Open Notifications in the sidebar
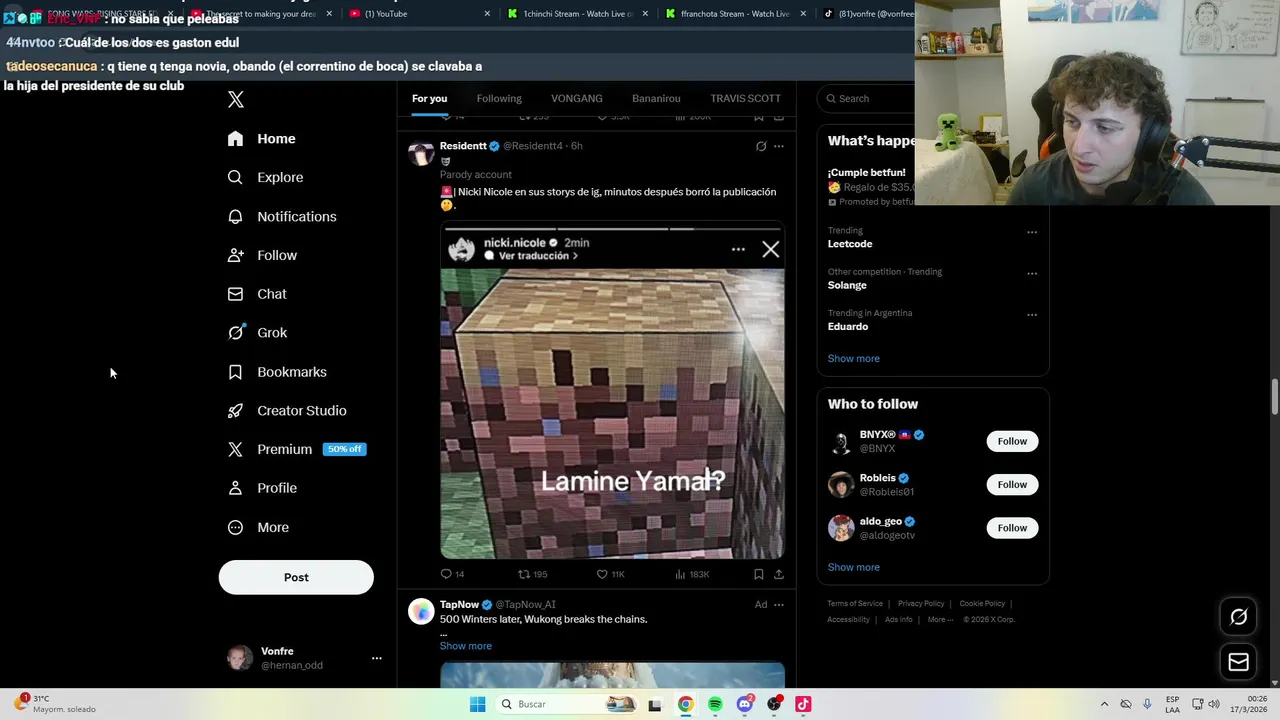Image resolution: width=1280 pixels, height=720 pixels. click(x=282, y=216)
